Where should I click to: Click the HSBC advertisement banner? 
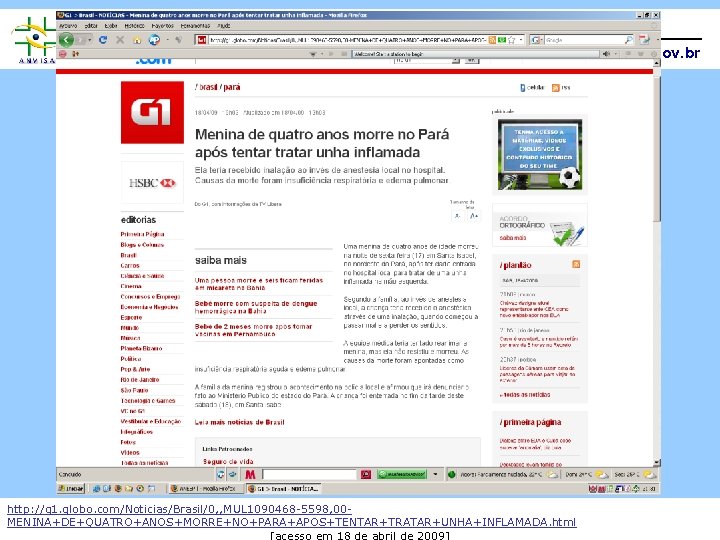[152, 183]
